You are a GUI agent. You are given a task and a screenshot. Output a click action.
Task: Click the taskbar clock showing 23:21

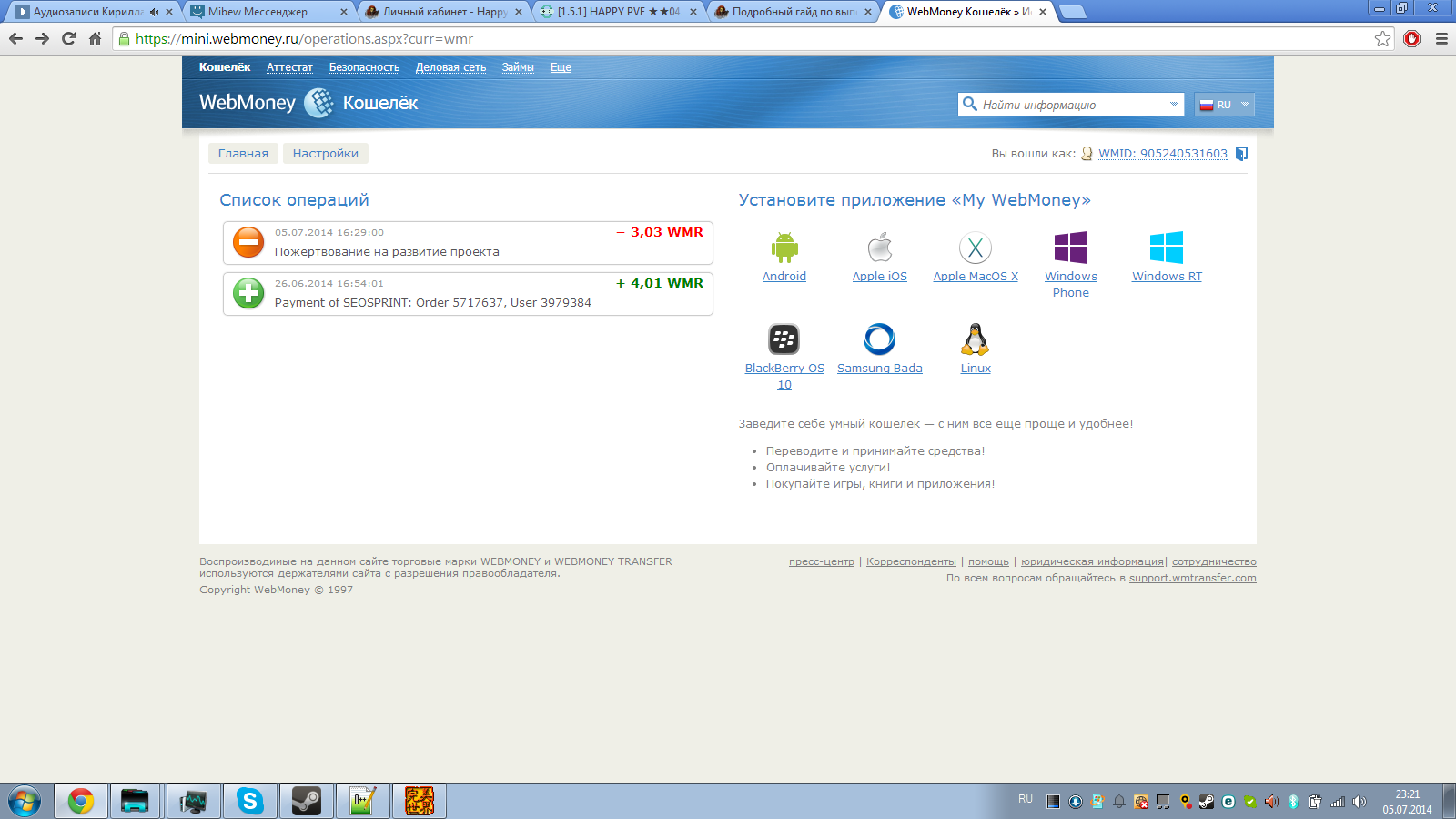click(x=1408, y=802)
